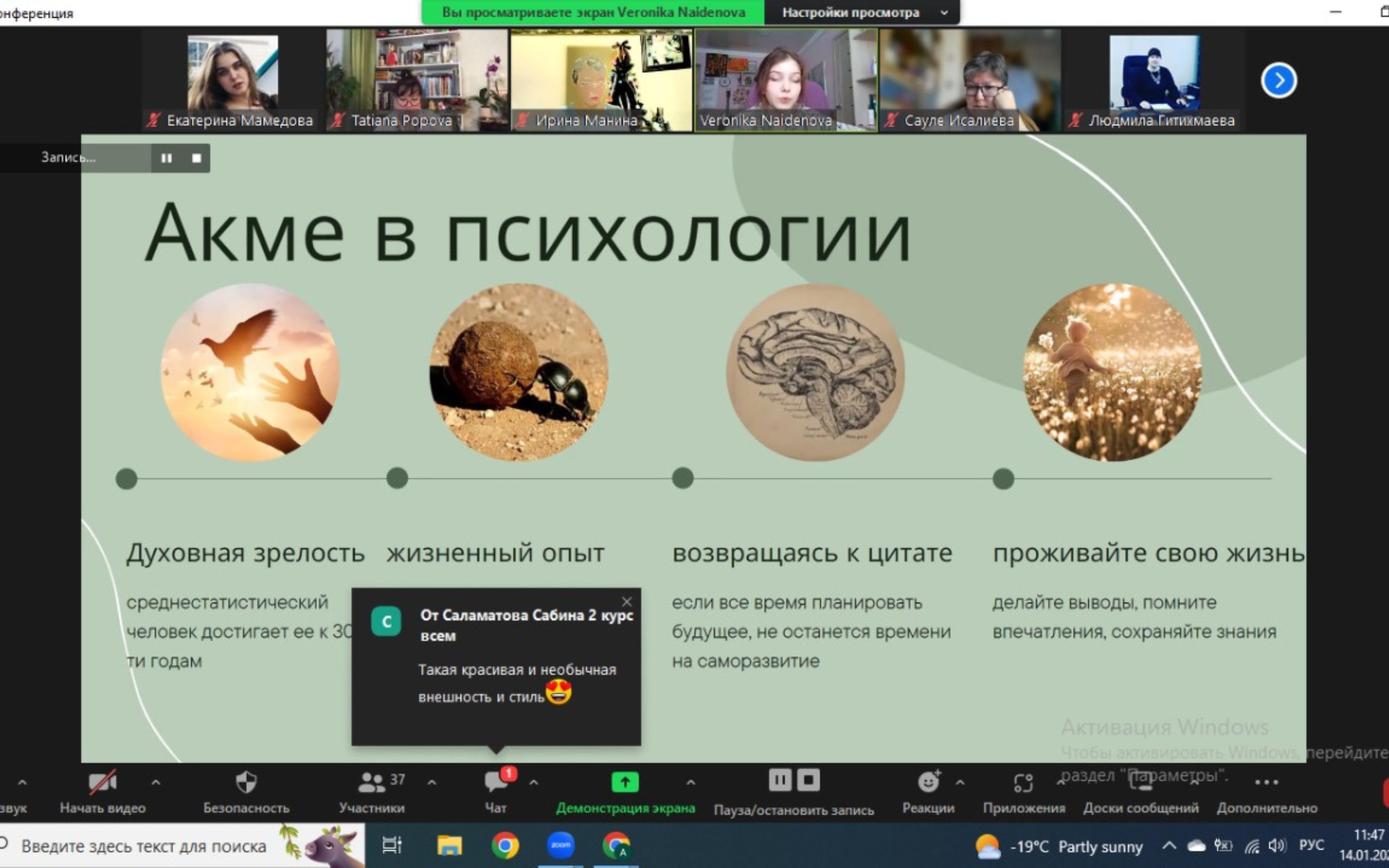The height and width of the screenshot is (868, 1389).
Task: Expand the arrow next to Start Video
Action: tap(156, 782)
